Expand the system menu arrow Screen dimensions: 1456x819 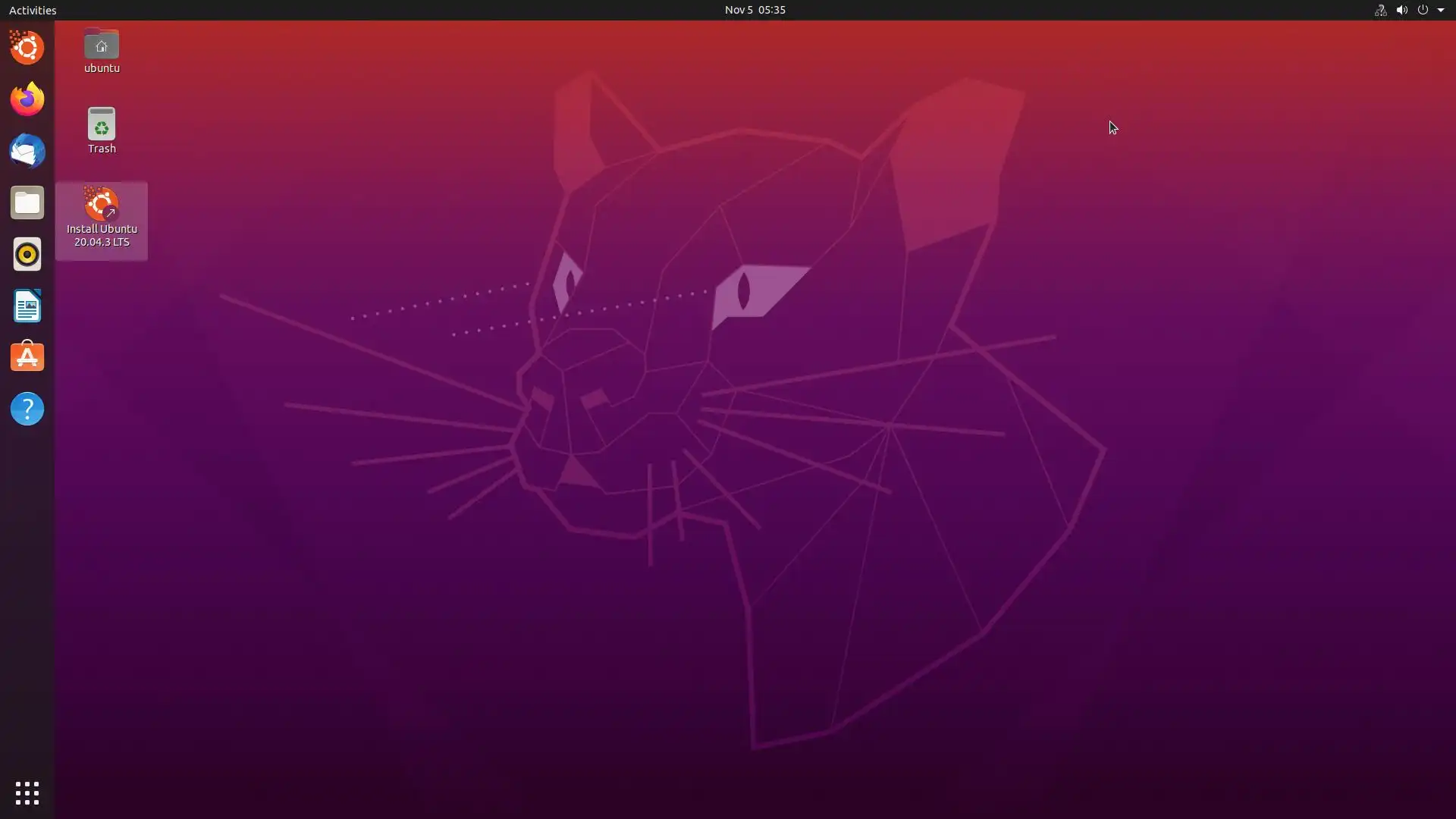click(x=1441, y=10)
